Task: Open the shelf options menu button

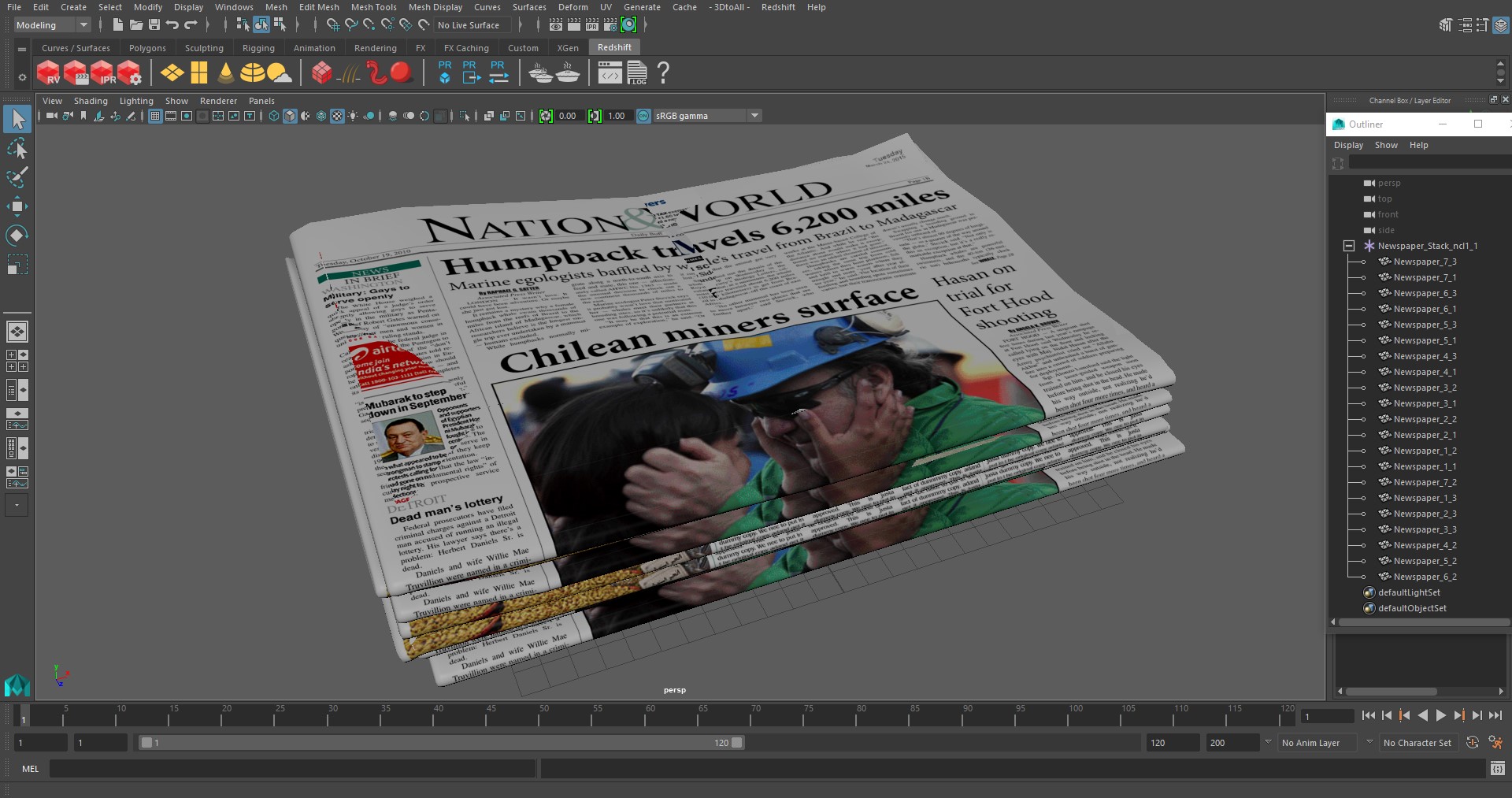Action: click(21, 49)
